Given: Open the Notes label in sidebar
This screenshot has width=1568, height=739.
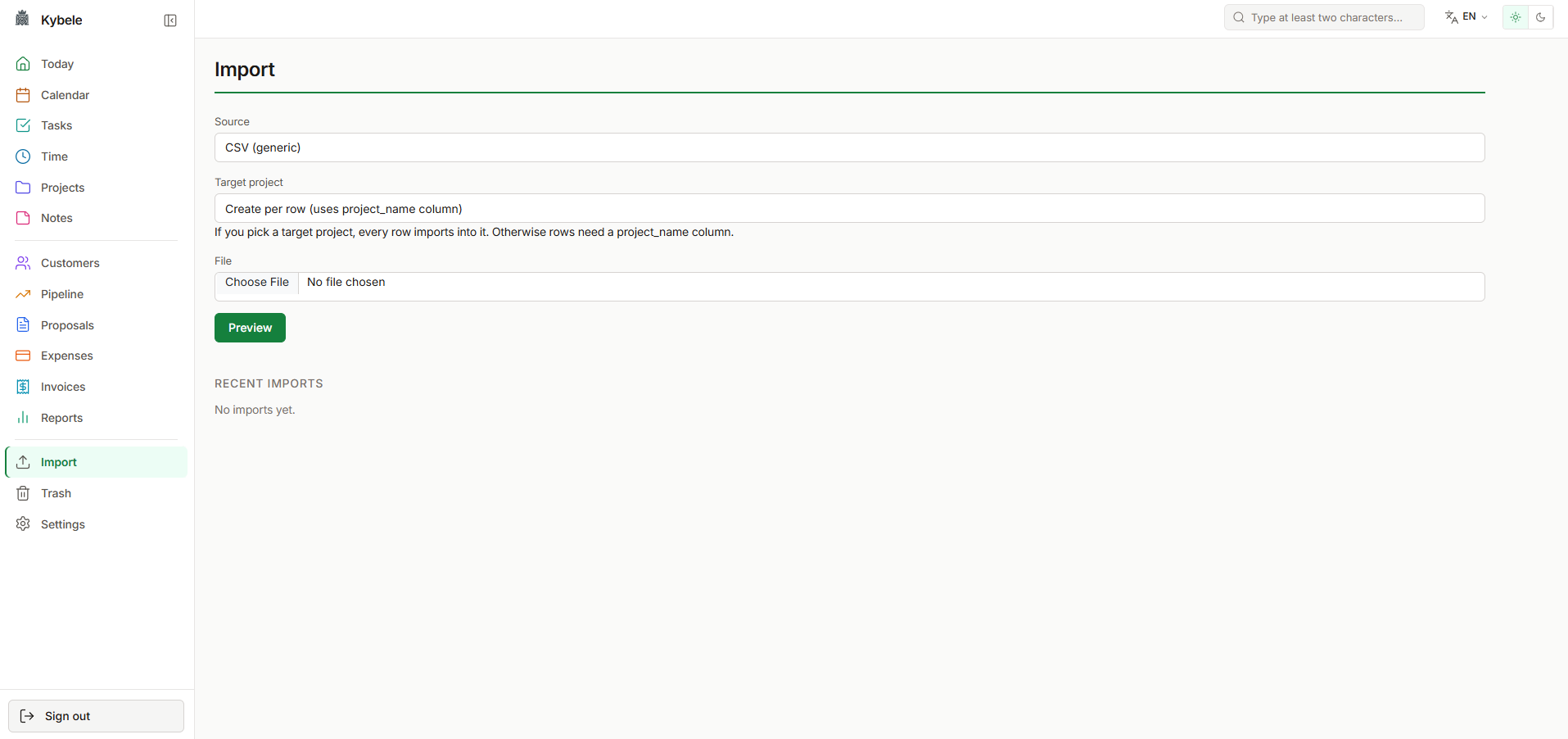Looking at the screenshot, I should point(56,218).
